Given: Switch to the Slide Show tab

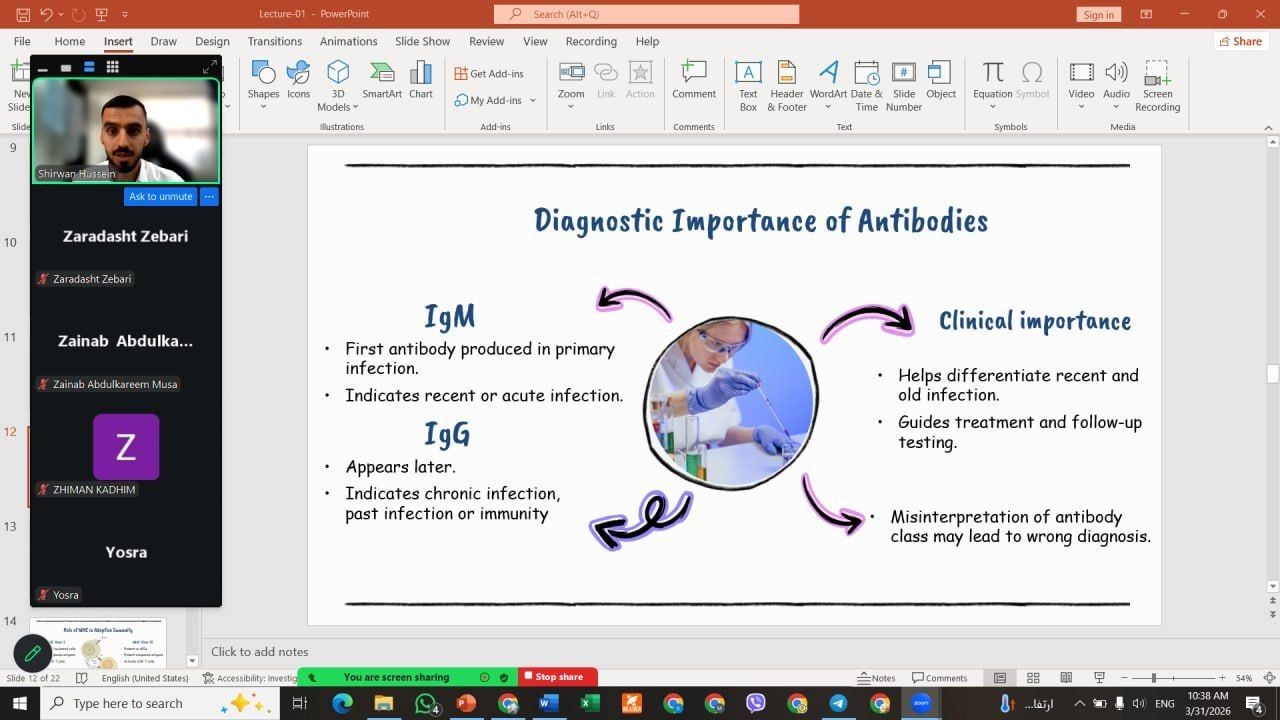Looking at the screenshot, I should click(x=422, y=41).
